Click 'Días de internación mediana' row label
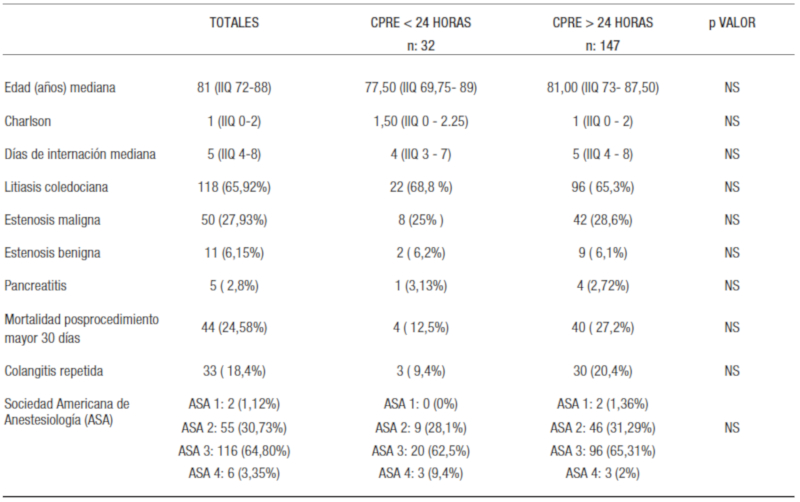Image resolution: width=800 pixels, height=502 pixels. pos(83,154)
